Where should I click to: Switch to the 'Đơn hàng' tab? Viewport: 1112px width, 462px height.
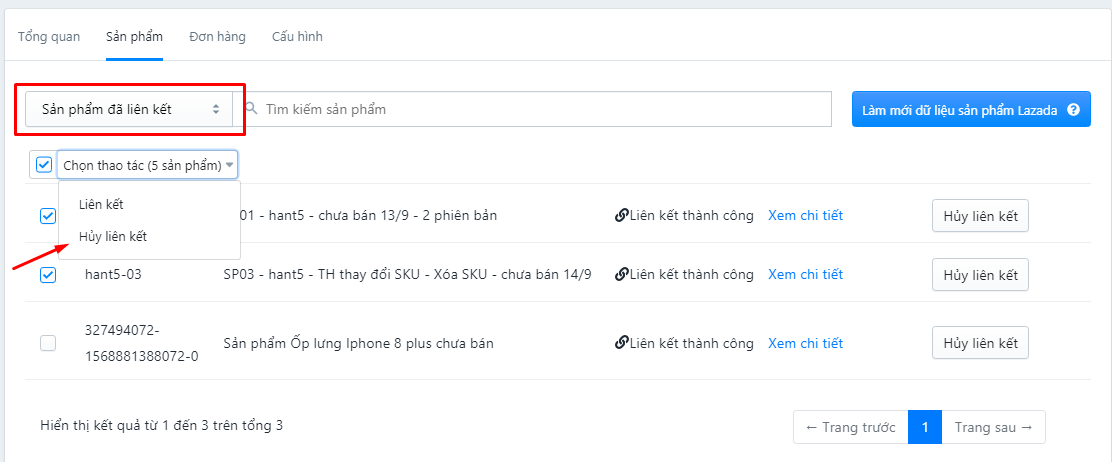point(218,37)
